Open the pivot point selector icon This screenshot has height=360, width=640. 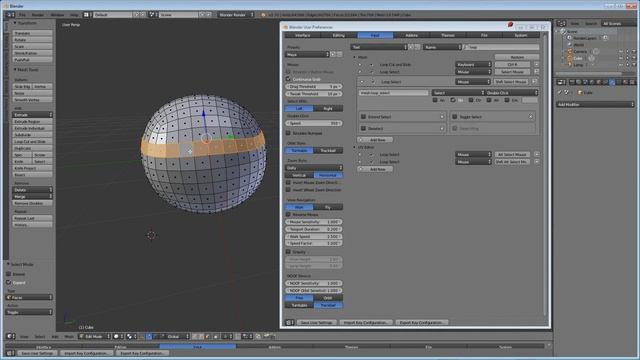131,336
